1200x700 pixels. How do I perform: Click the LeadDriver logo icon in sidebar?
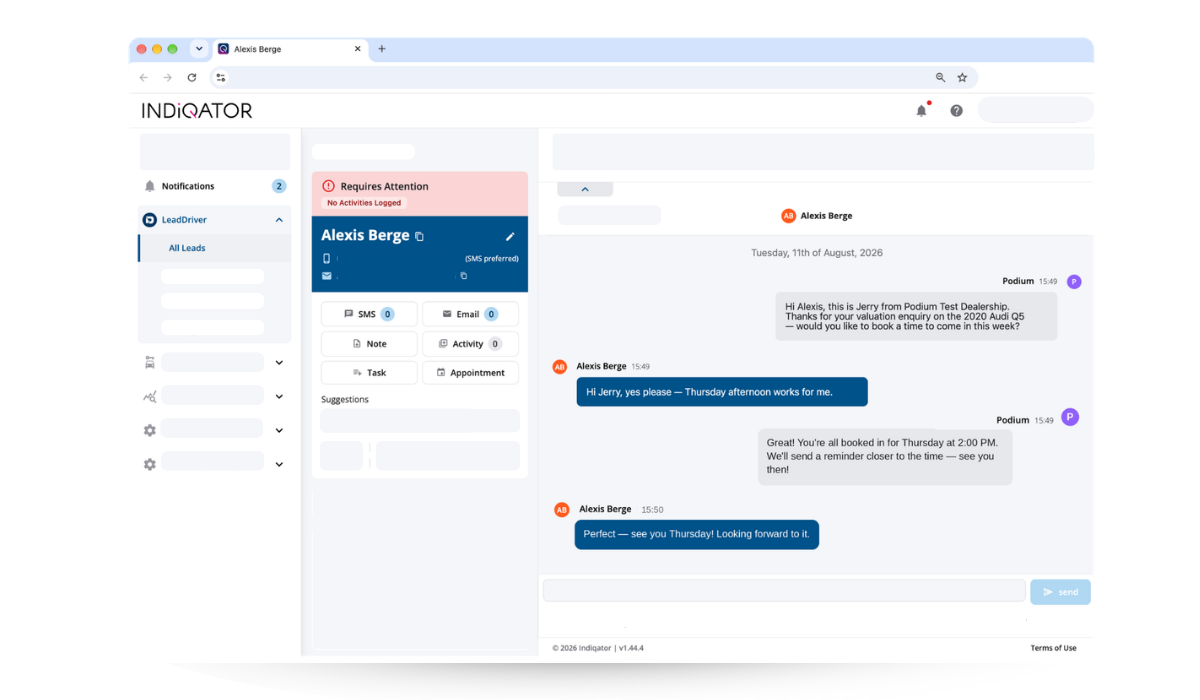[150, 220]
